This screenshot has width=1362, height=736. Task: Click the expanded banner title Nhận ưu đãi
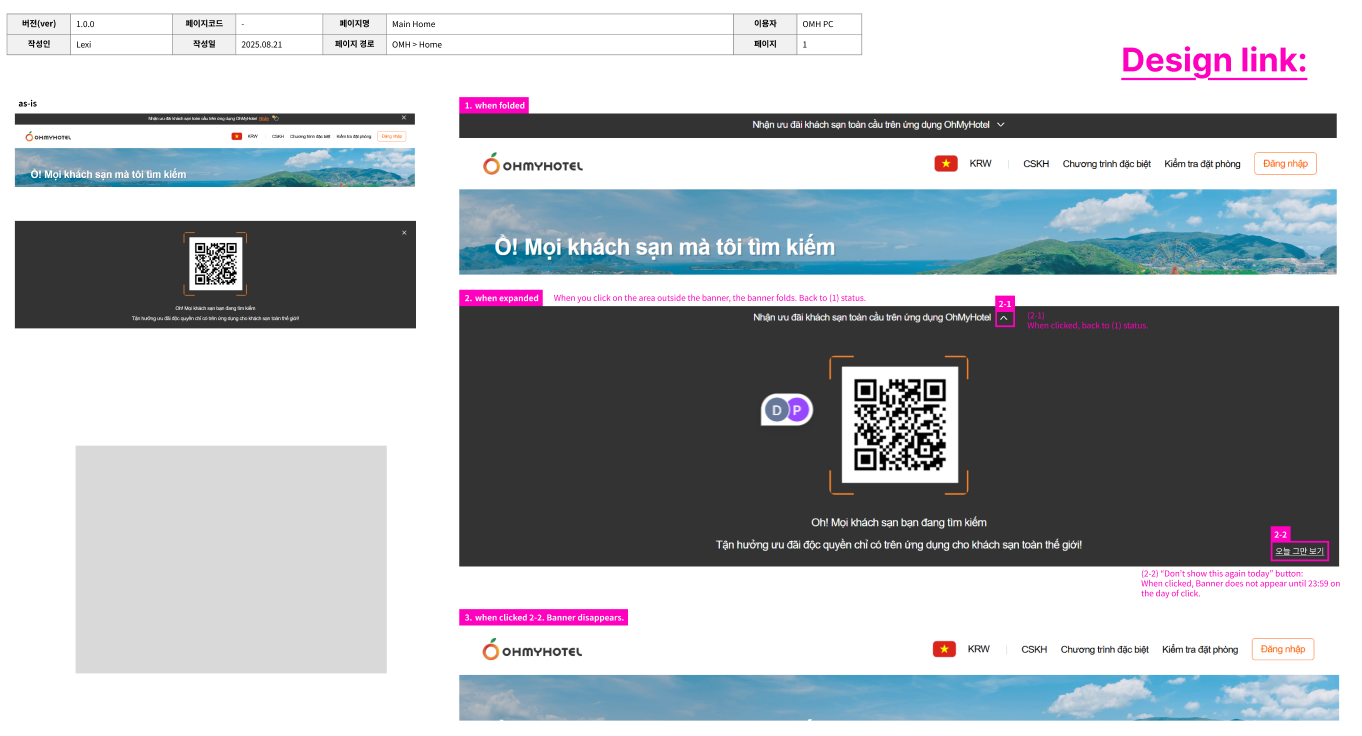coord(872,317)
